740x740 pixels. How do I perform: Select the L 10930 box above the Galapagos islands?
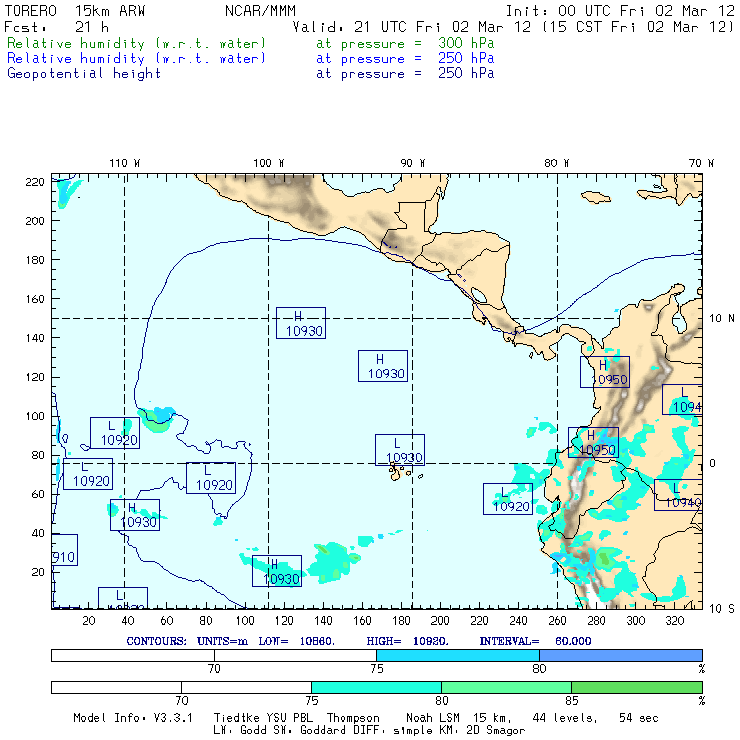(400, 450)
